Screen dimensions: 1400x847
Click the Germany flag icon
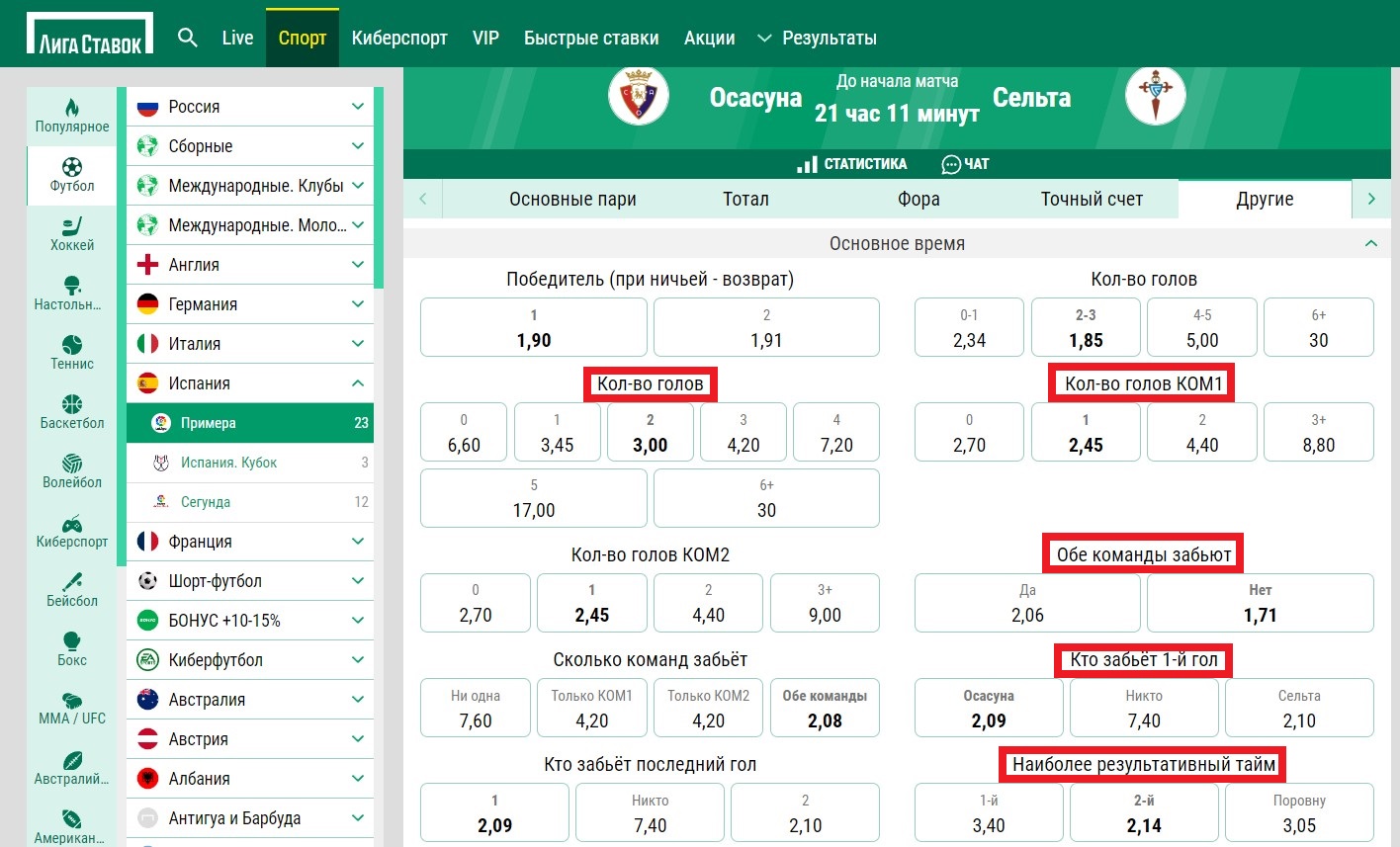click(147, 304)
